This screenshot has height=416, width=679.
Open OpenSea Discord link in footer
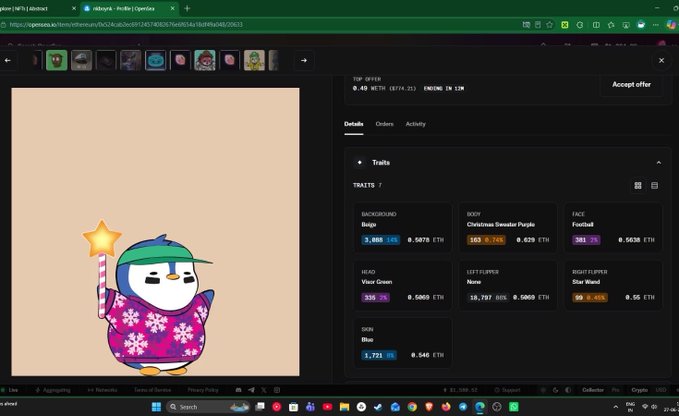pos(238,390)
